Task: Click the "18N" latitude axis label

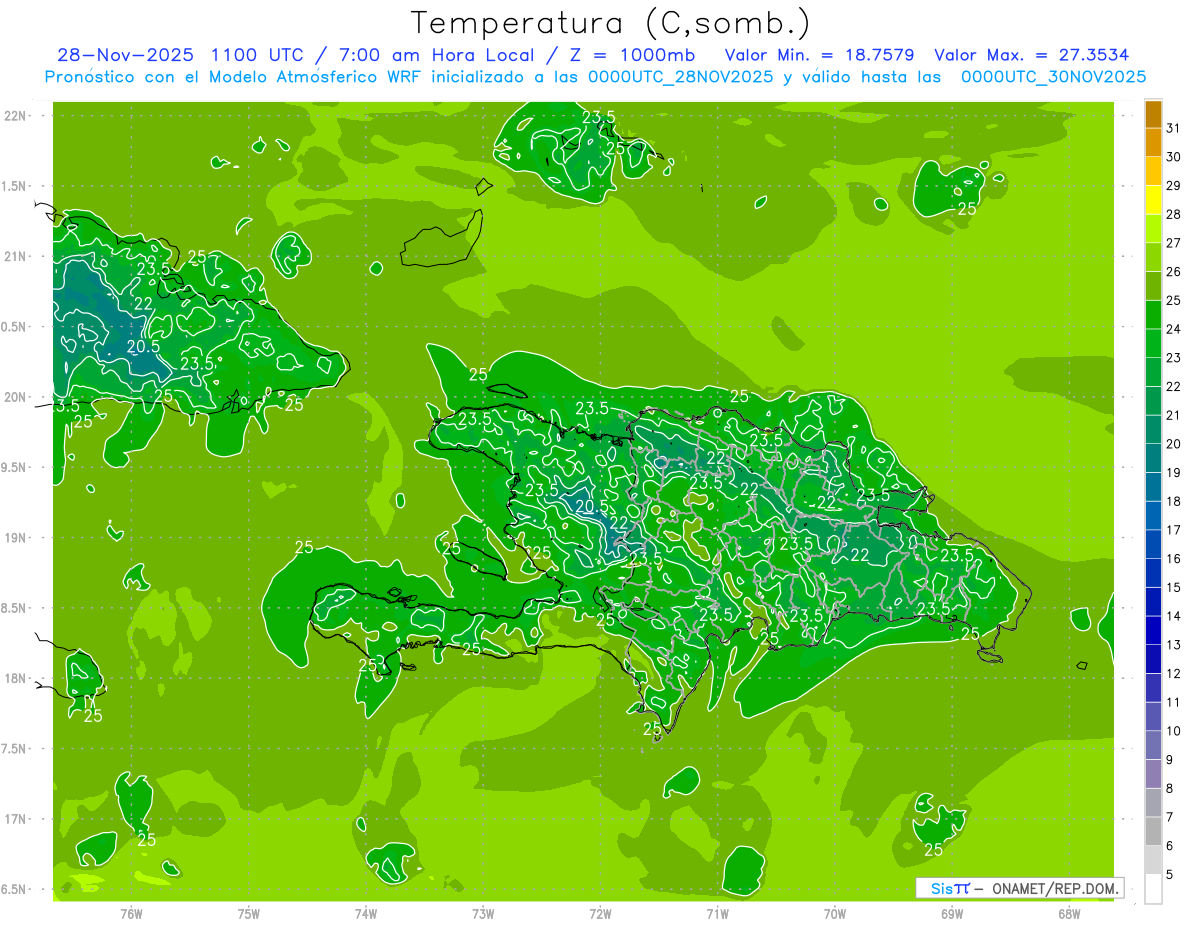Action: click(x=16, y=678)
